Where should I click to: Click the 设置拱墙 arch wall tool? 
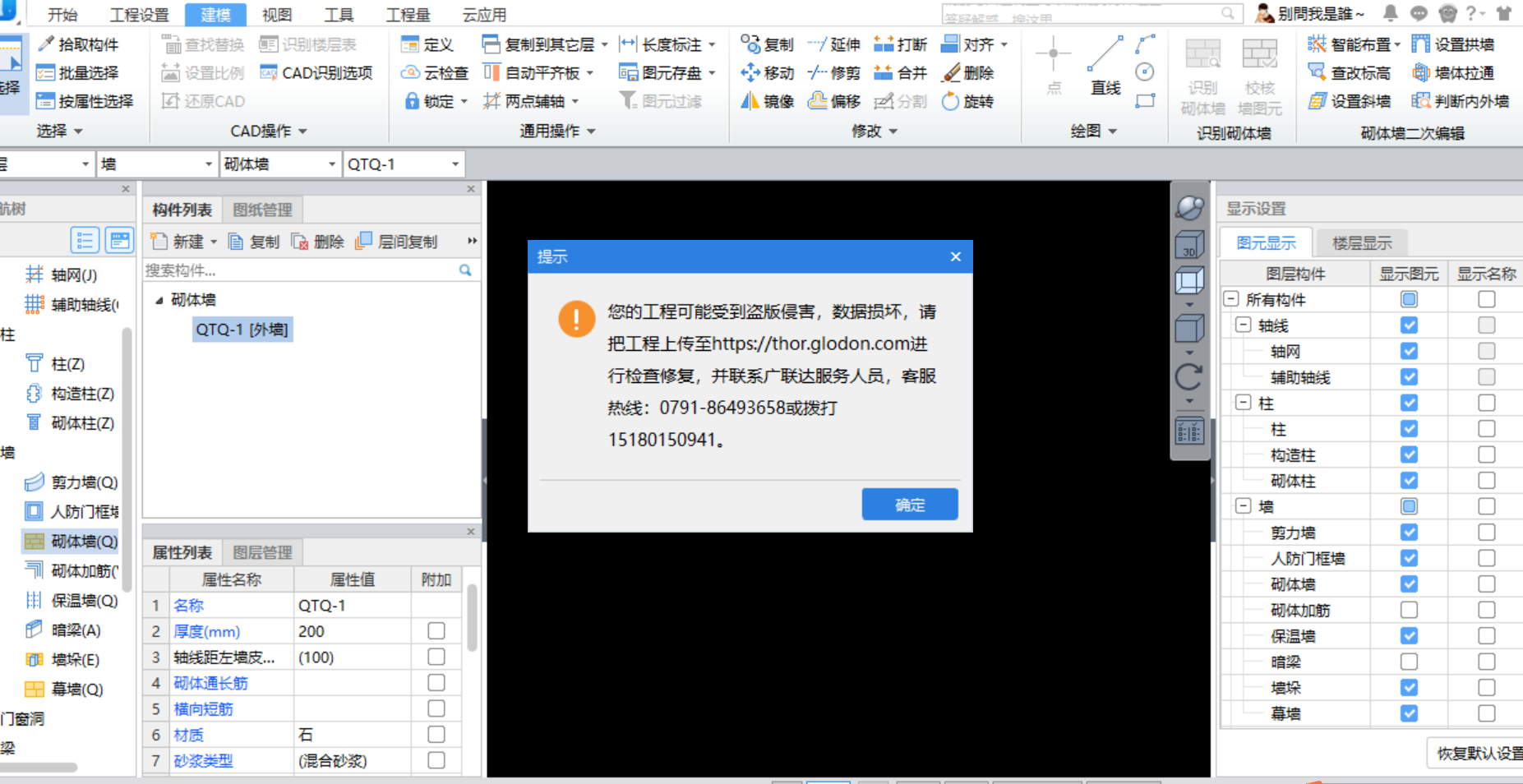pos(1453,44)
